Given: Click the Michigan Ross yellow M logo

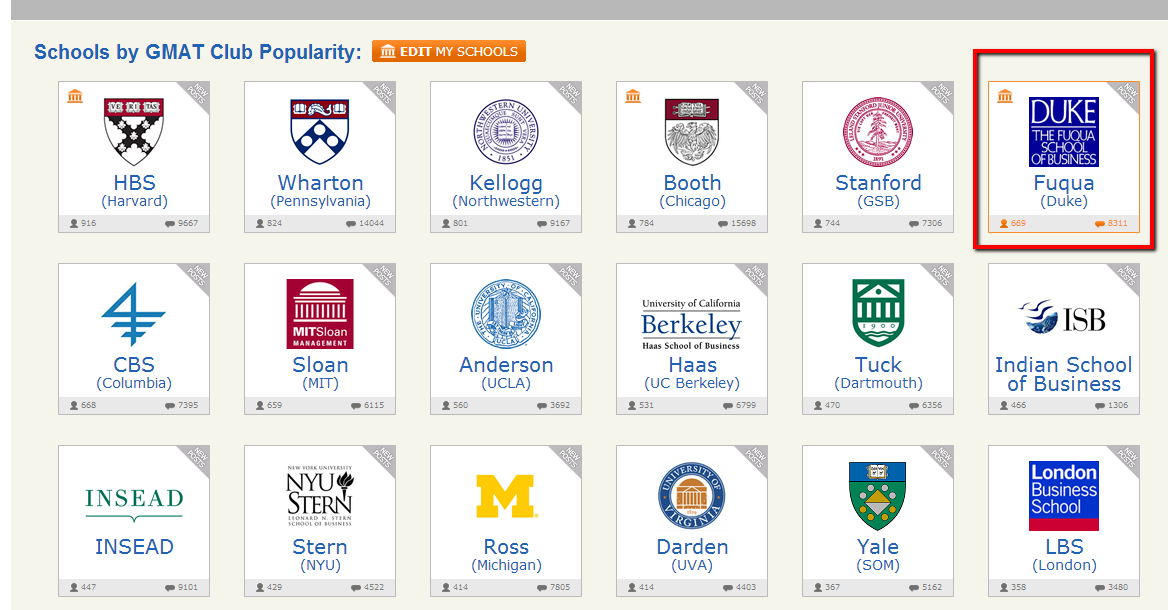Looking at the screenshot, I should coord(506,495).
